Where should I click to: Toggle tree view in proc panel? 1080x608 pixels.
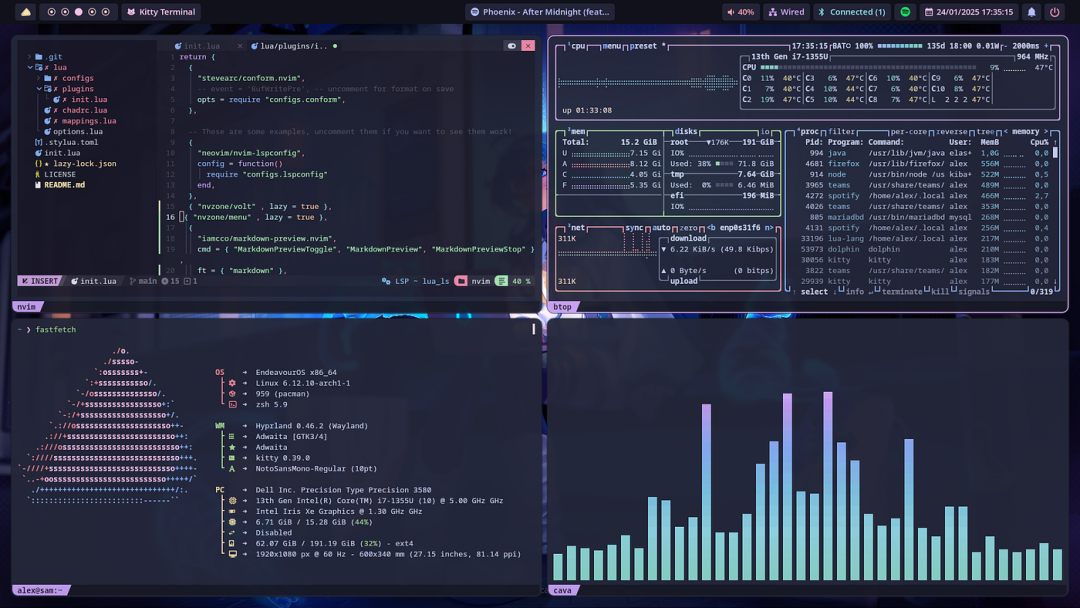pos(985,132)
